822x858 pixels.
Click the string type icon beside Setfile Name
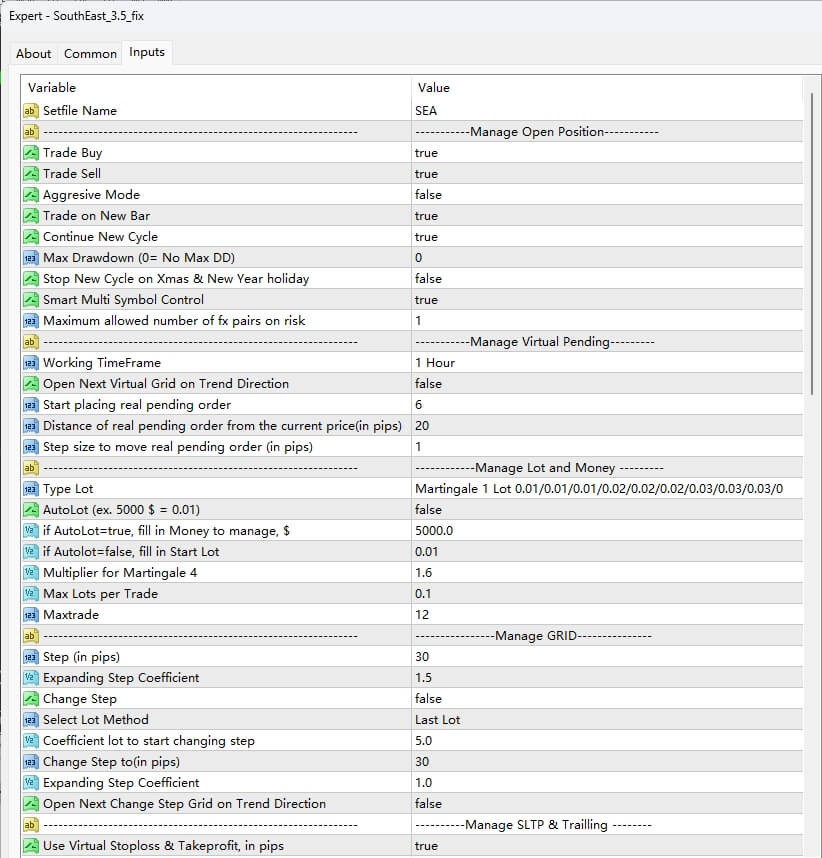31,110
